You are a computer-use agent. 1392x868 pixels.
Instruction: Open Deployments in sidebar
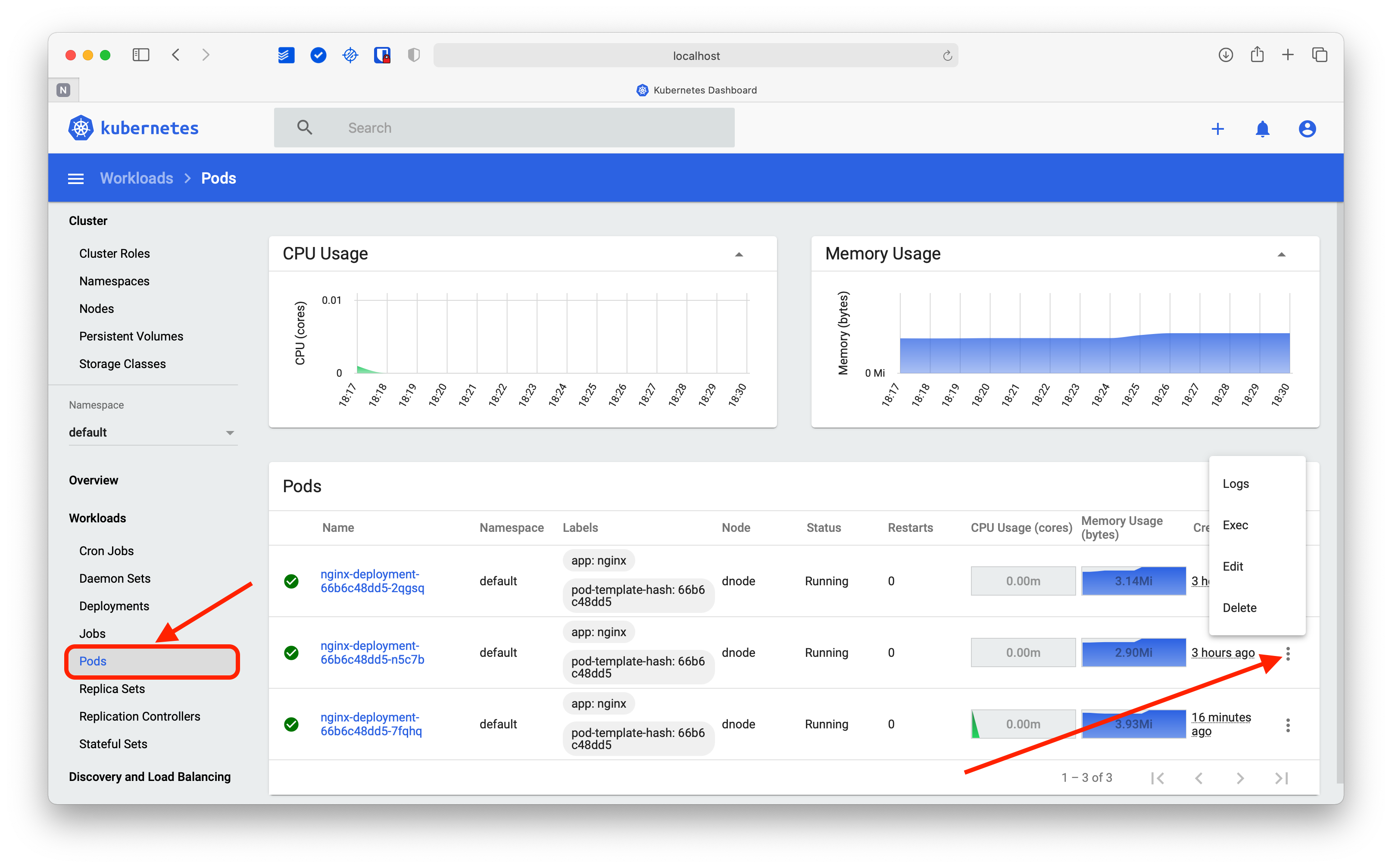click(114, 606)
